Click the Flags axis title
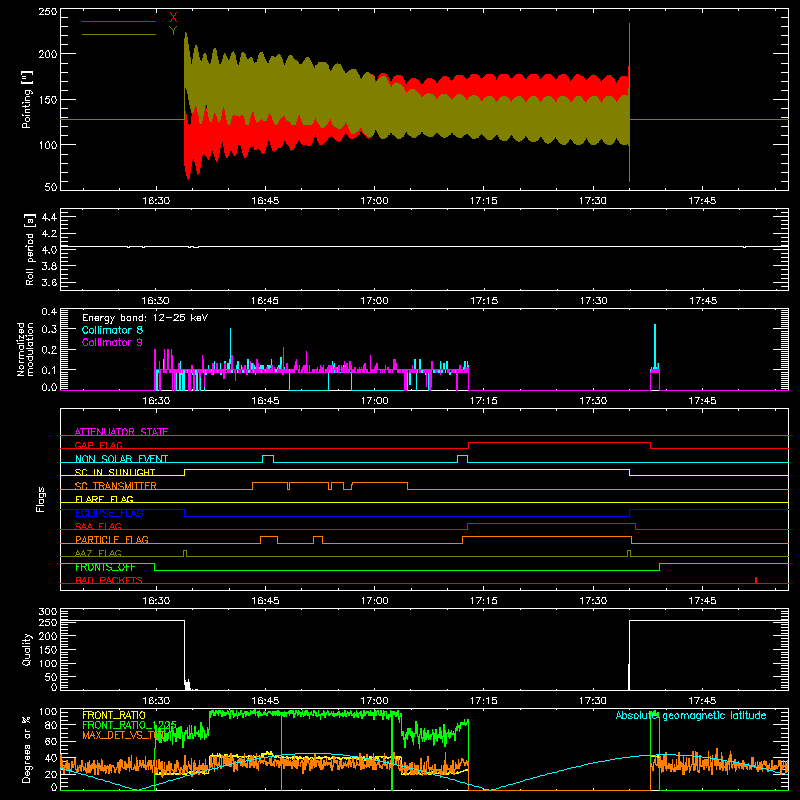This screenshot has height=800, width=800. tap(40, 499)
